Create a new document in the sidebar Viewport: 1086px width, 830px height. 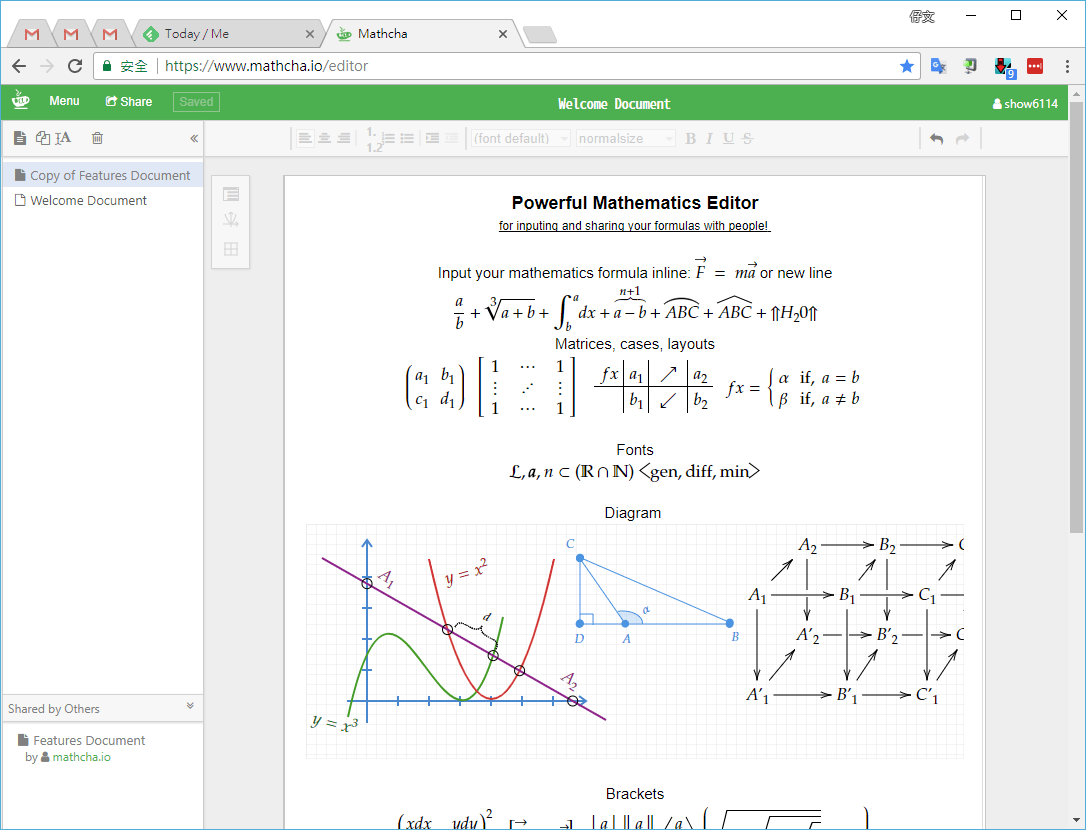pos(20,138)
